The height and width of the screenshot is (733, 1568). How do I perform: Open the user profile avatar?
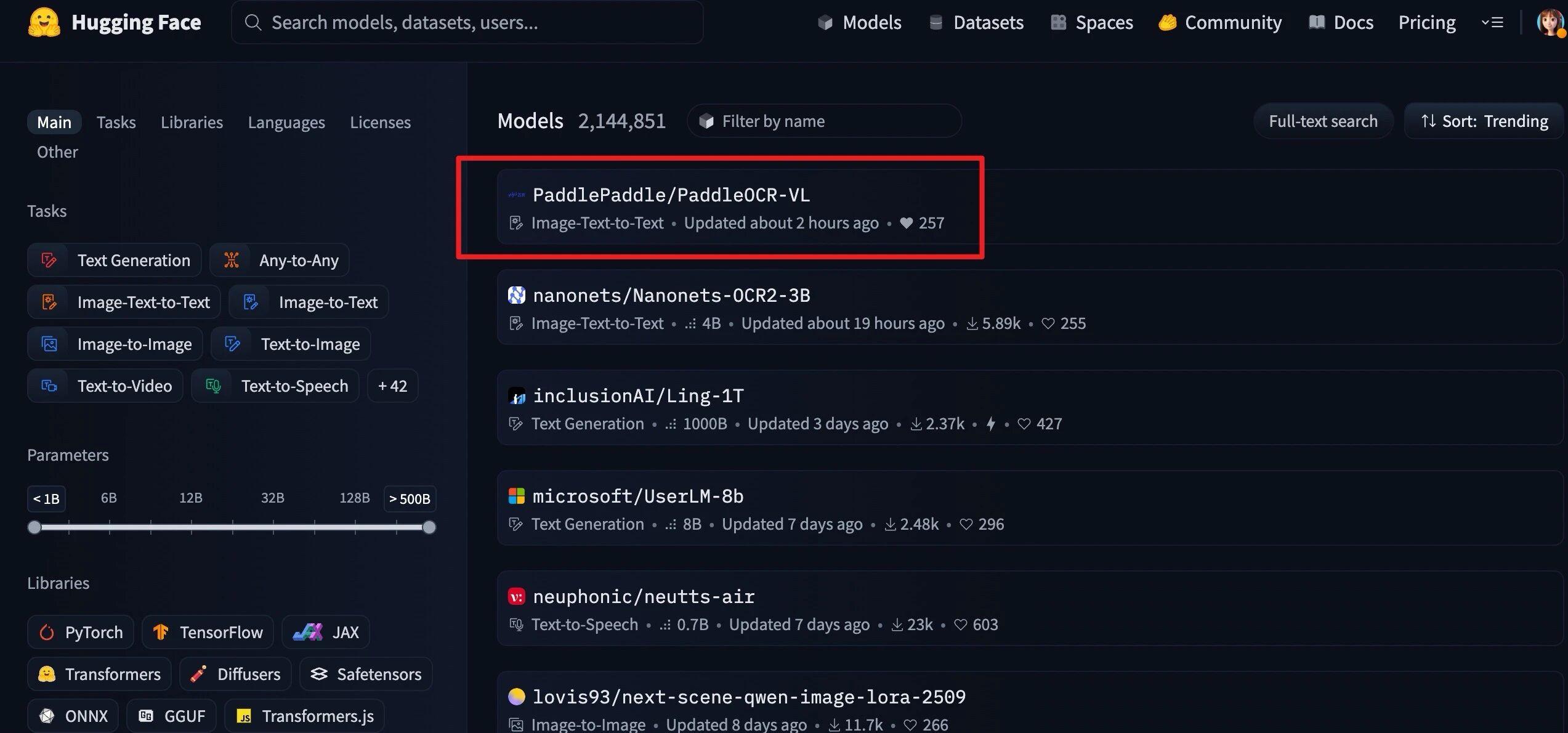click(1549, 23)
